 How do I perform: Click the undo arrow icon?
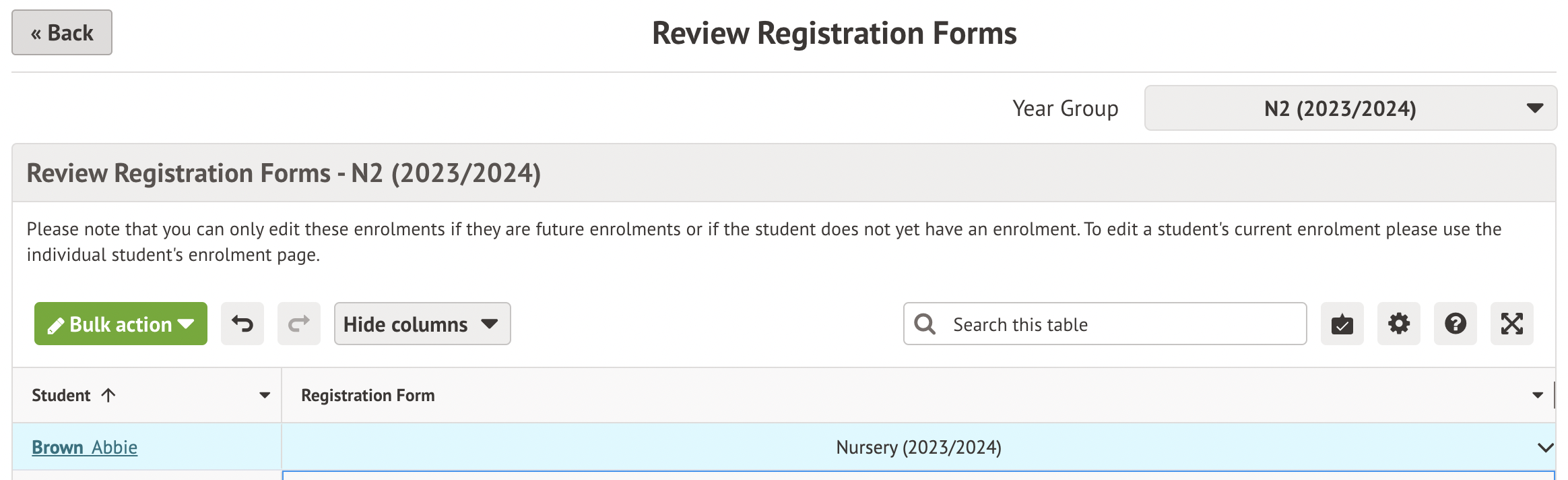(242, 324)
